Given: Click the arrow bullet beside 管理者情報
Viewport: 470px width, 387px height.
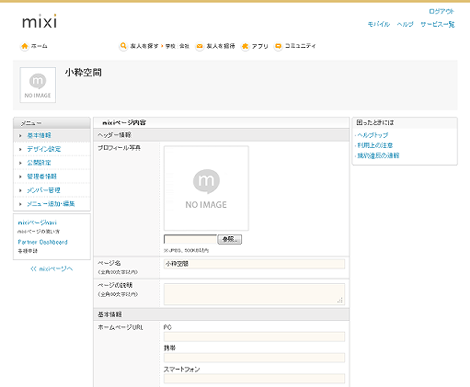Looking at the screenshot, I should click(x=20, y=177).
